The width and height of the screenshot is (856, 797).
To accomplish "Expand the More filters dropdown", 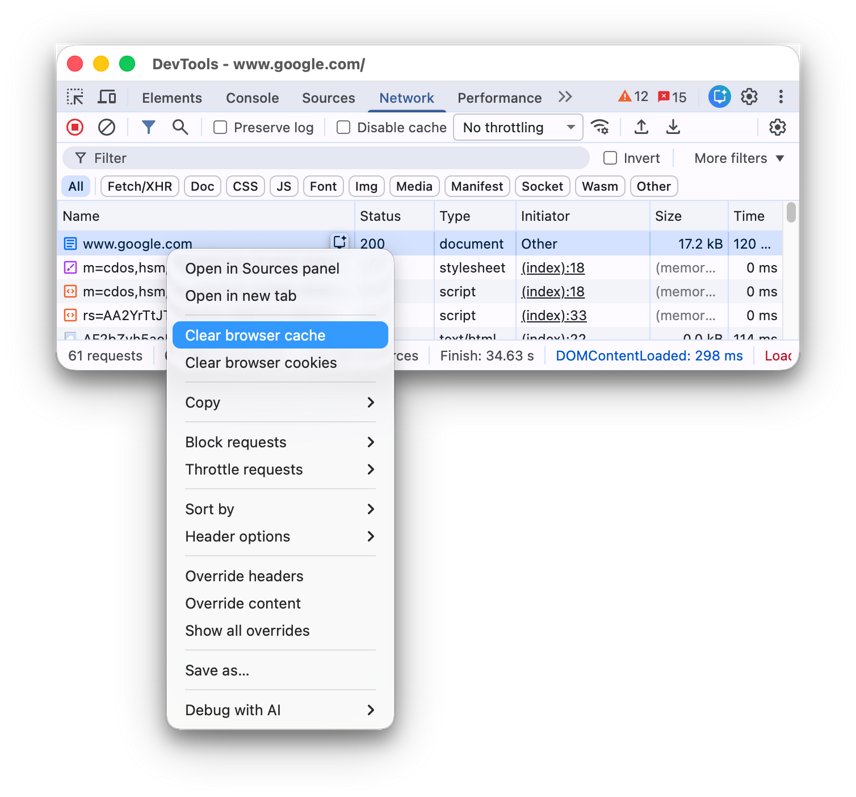I will 739,158.
